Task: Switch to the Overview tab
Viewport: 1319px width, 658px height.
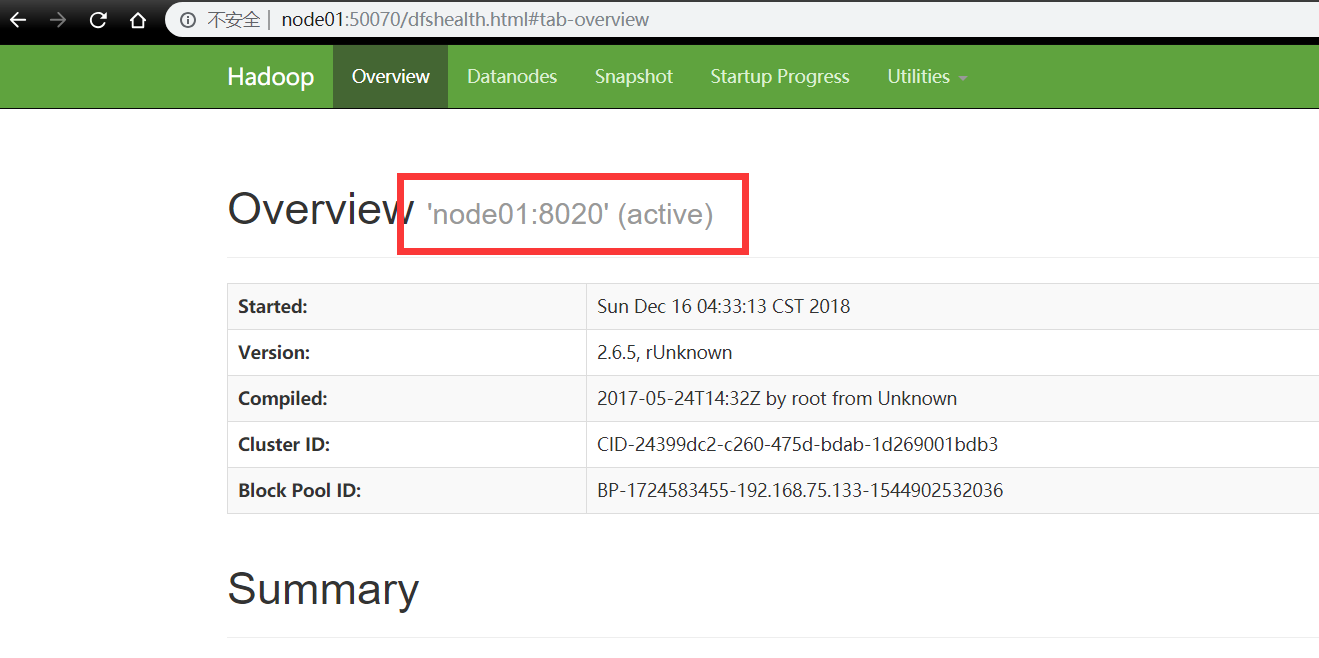Action: (x=391, y=77)
